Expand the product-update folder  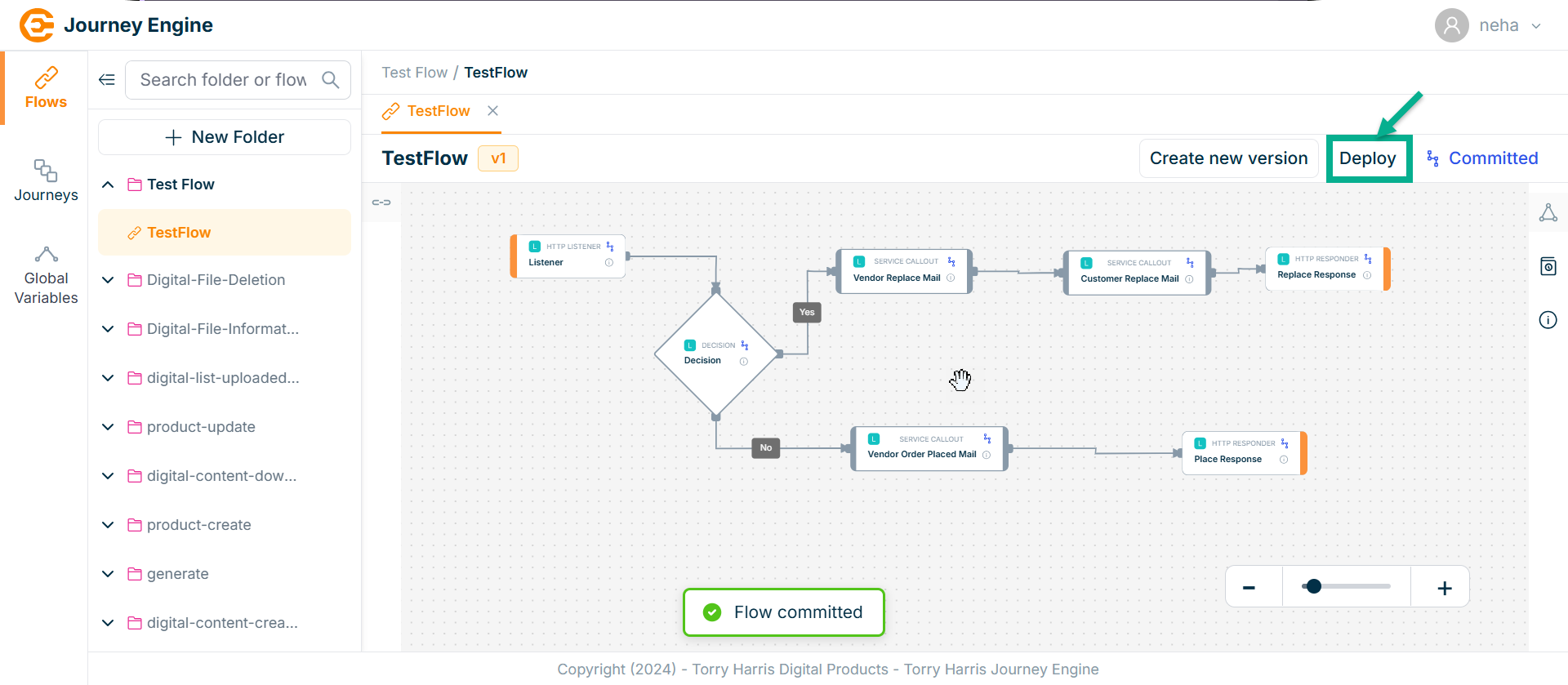[x=108, y=427]
